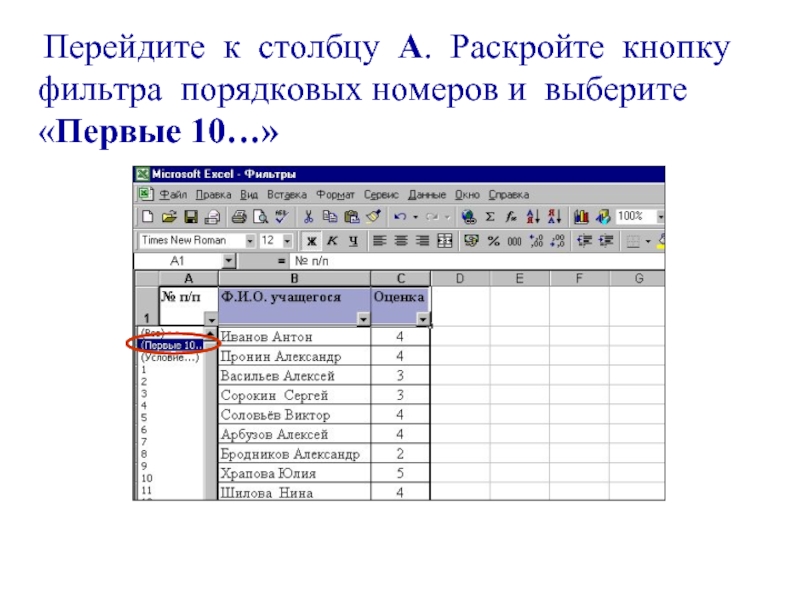Click the Increase Indent icon
The image size is (800, 600).
pos(606,240)
